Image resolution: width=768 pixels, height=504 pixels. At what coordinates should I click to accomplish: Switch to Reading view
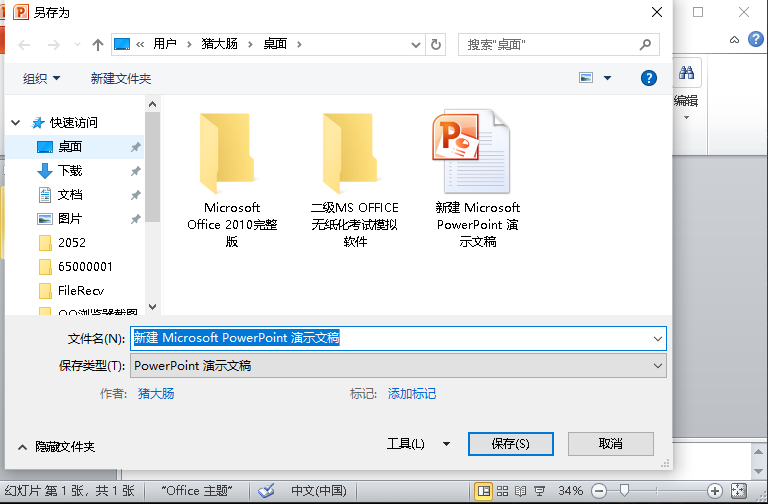521,491
